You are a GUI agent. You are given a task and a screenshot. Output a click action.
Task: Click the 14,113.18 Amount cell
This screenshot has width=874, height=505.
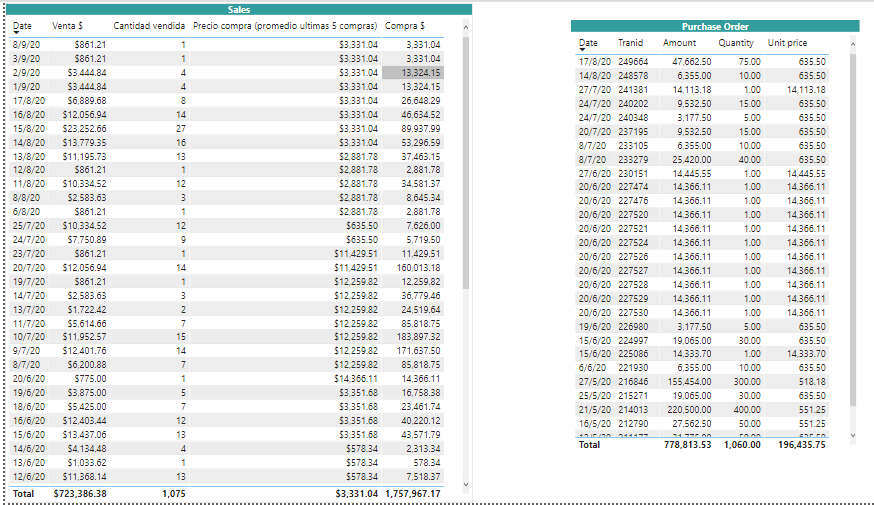692,89
